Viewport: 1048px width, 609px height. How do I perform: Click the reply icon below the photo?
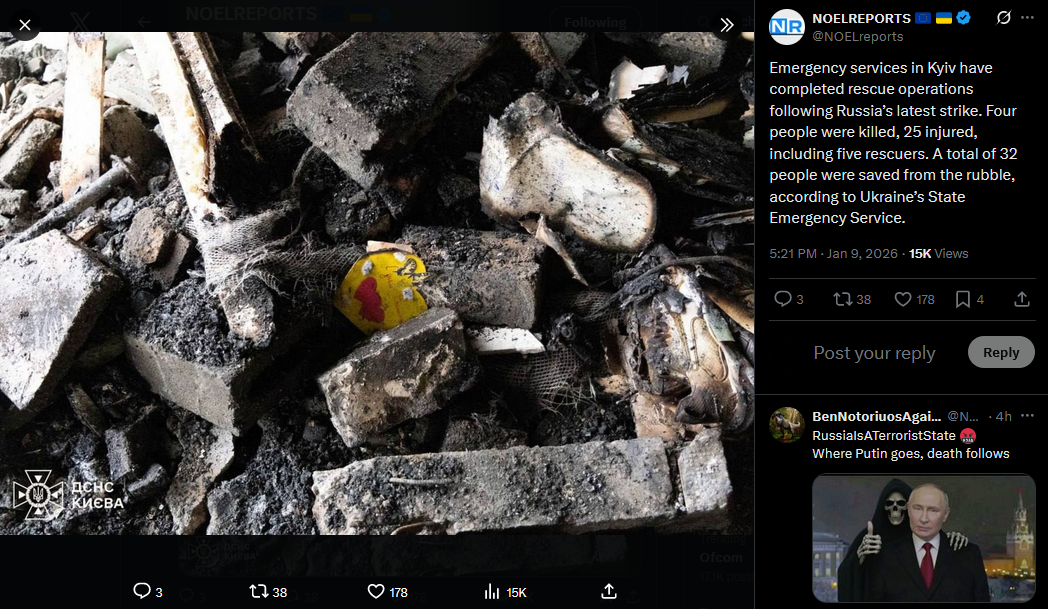[x=142, y=591]
